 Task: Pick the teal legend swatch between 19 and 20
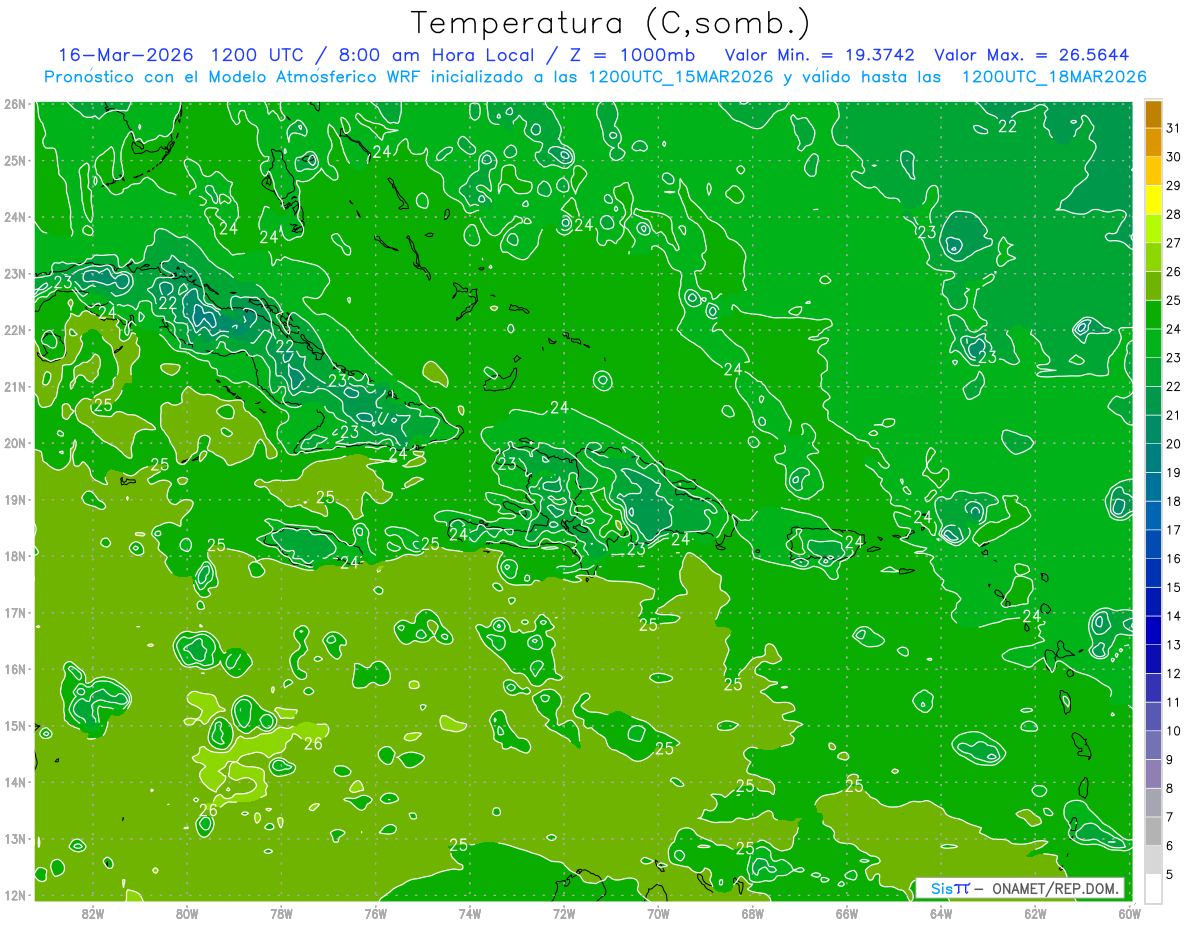click(x=1153, y=459)
